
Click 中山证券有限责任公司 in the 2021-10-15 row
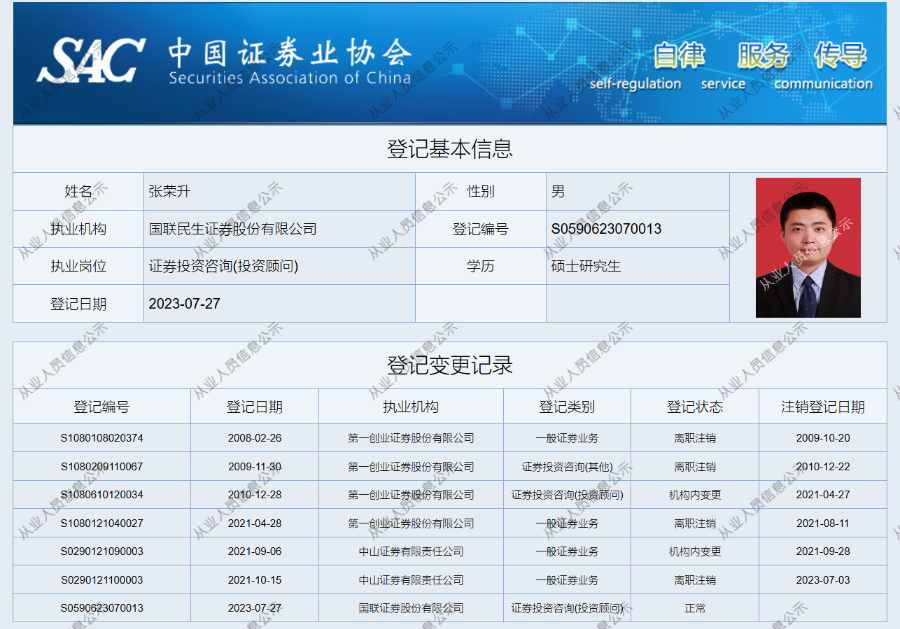pyautogui.click(x=410, y=580)
